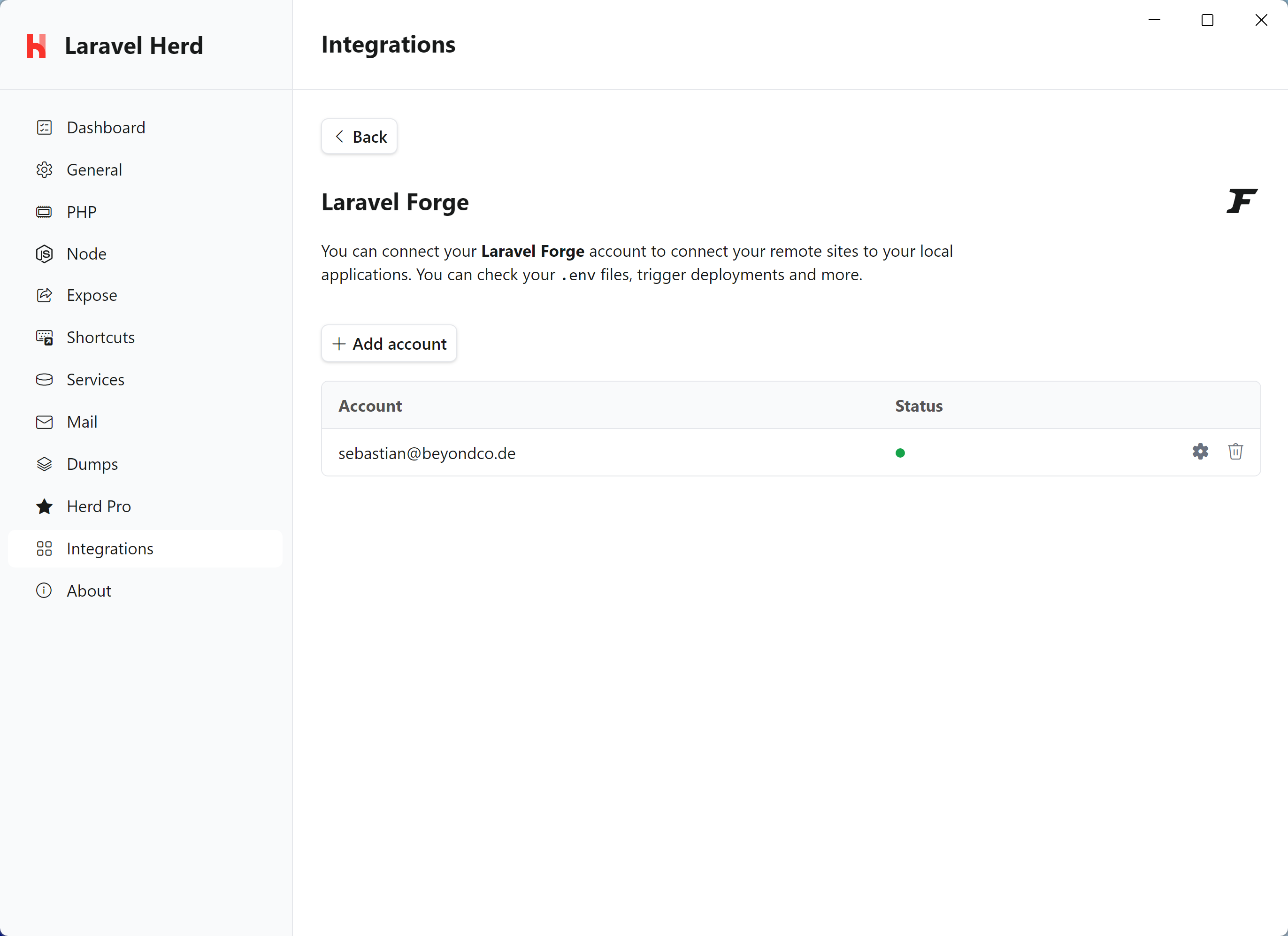Click the Dumps stack icon

(x=44, y=463)
